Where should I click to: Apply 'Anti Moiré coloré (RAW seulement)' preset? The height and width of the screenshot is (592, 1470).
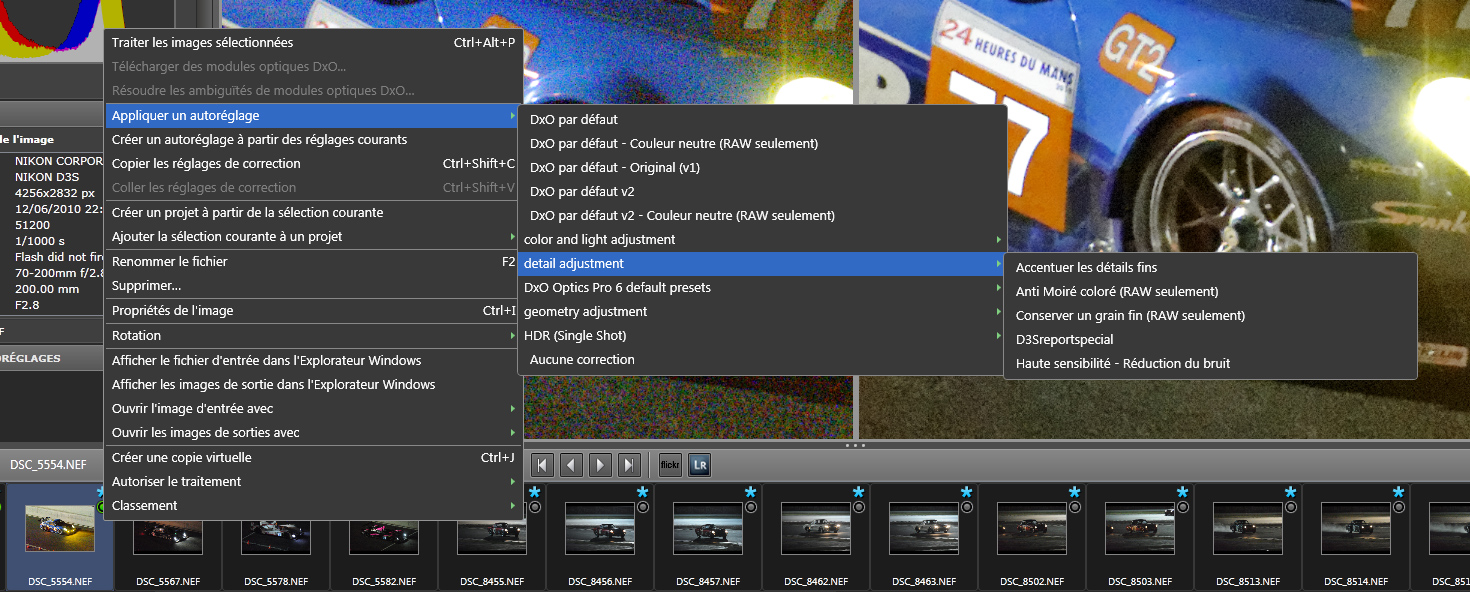(x=1210, y=292)
